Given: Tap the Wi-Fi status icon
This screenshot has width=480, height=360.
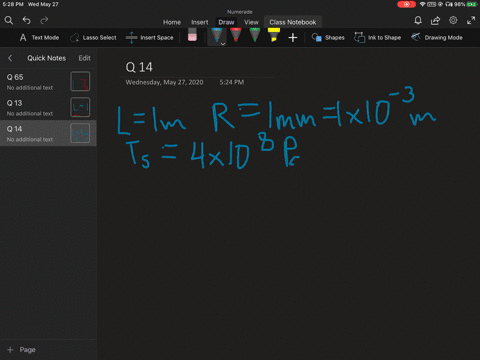Looking at the screenshot, I should click(x=422, y=4).
